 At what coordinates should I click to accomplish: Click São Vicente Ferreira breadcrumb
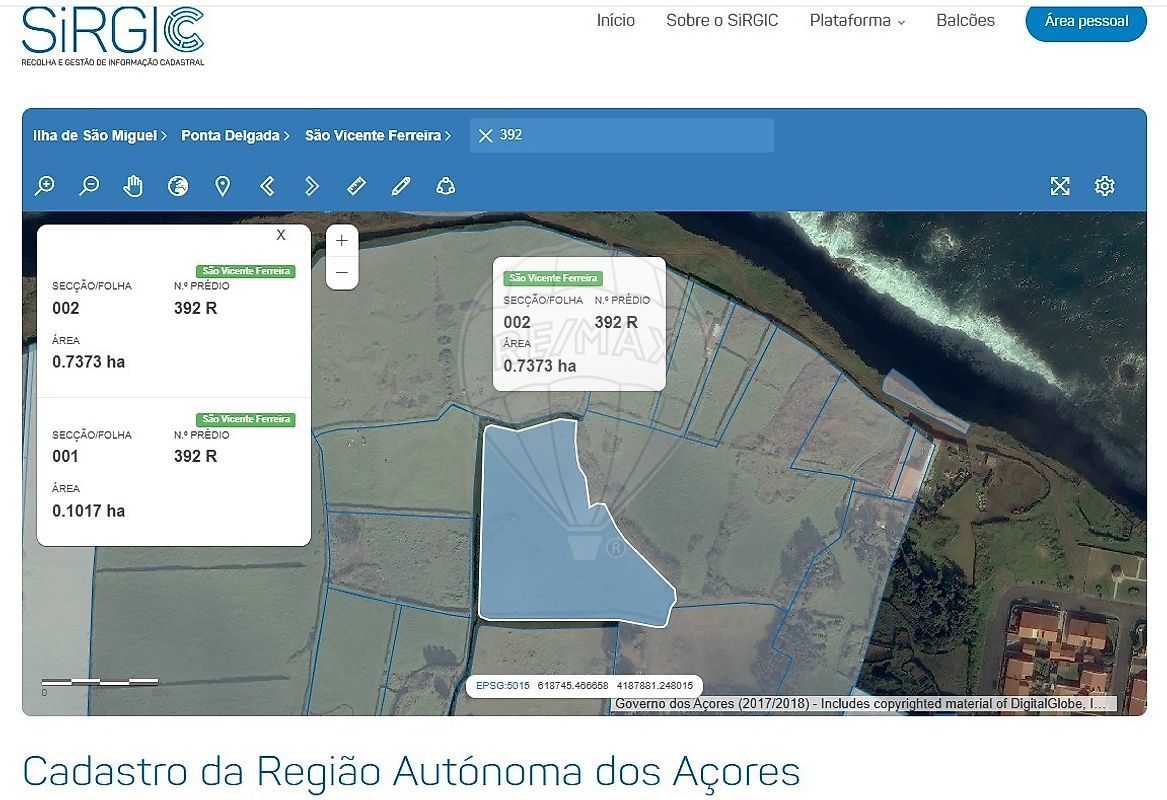378,135
